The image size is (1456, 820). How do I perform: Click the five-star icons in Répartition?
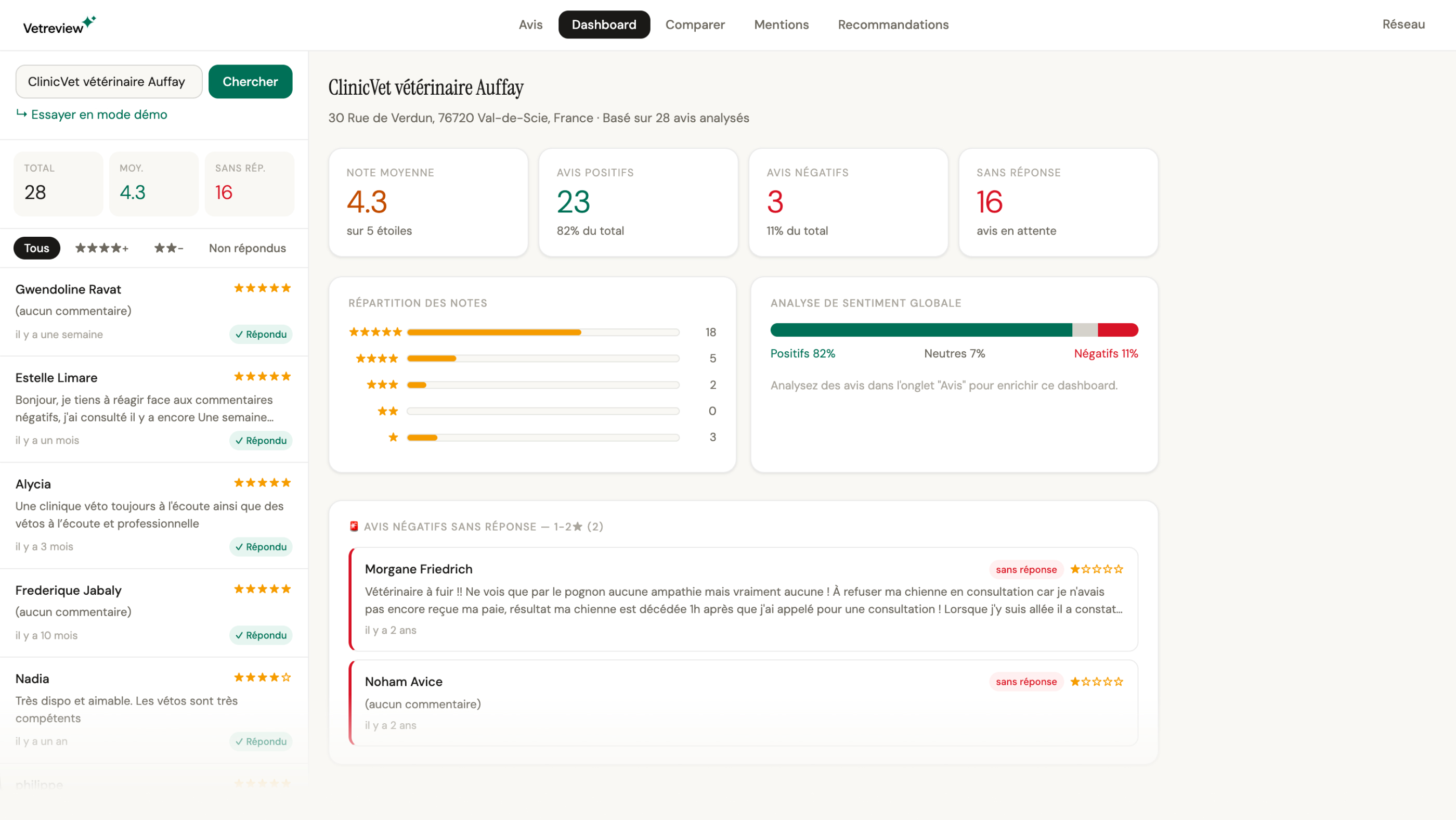pos(375,332)
